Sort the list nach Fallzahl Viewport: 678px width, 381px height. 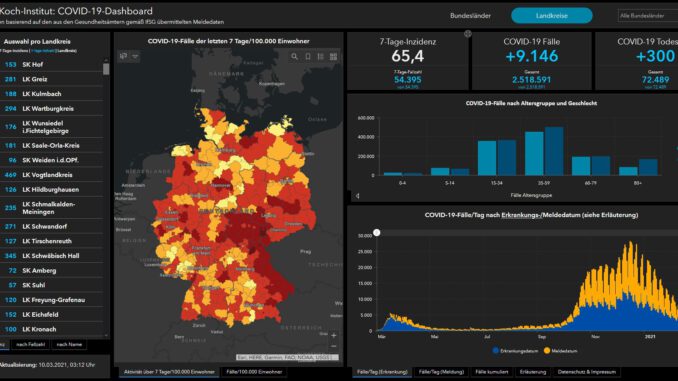point(30,345)
